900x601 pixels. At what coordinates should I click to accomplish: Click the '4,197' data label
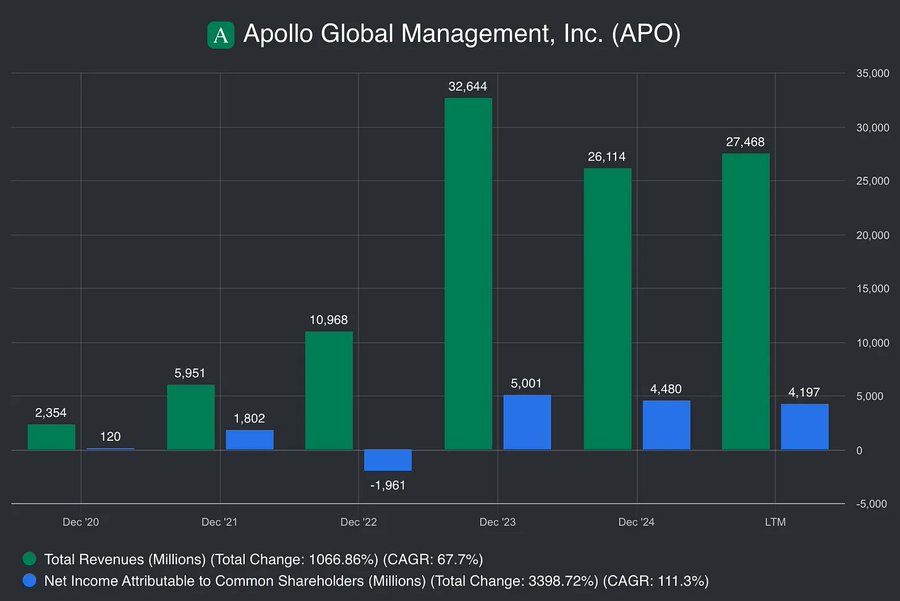804,393
